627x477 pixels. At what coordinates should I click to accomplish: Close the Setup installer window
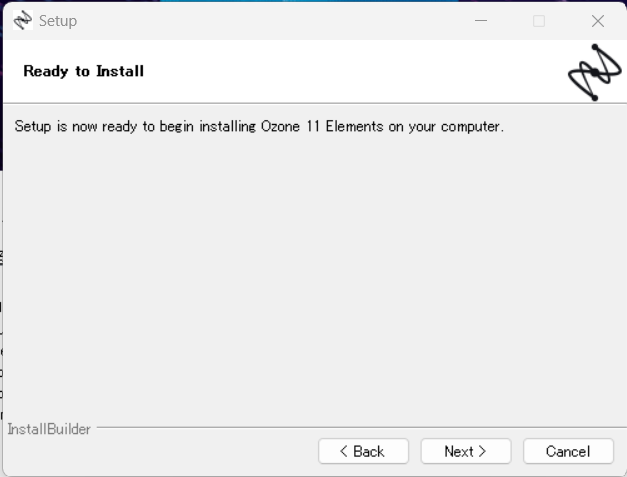[598, 20]
